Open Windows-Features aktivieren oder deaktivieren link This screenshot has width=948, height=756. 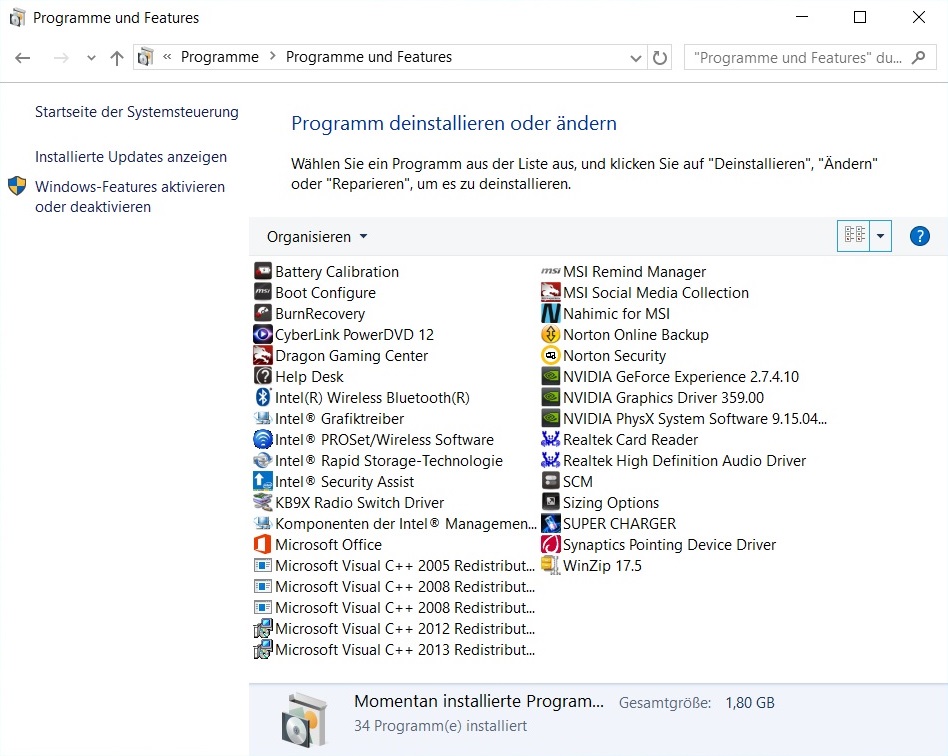[130, 197]
